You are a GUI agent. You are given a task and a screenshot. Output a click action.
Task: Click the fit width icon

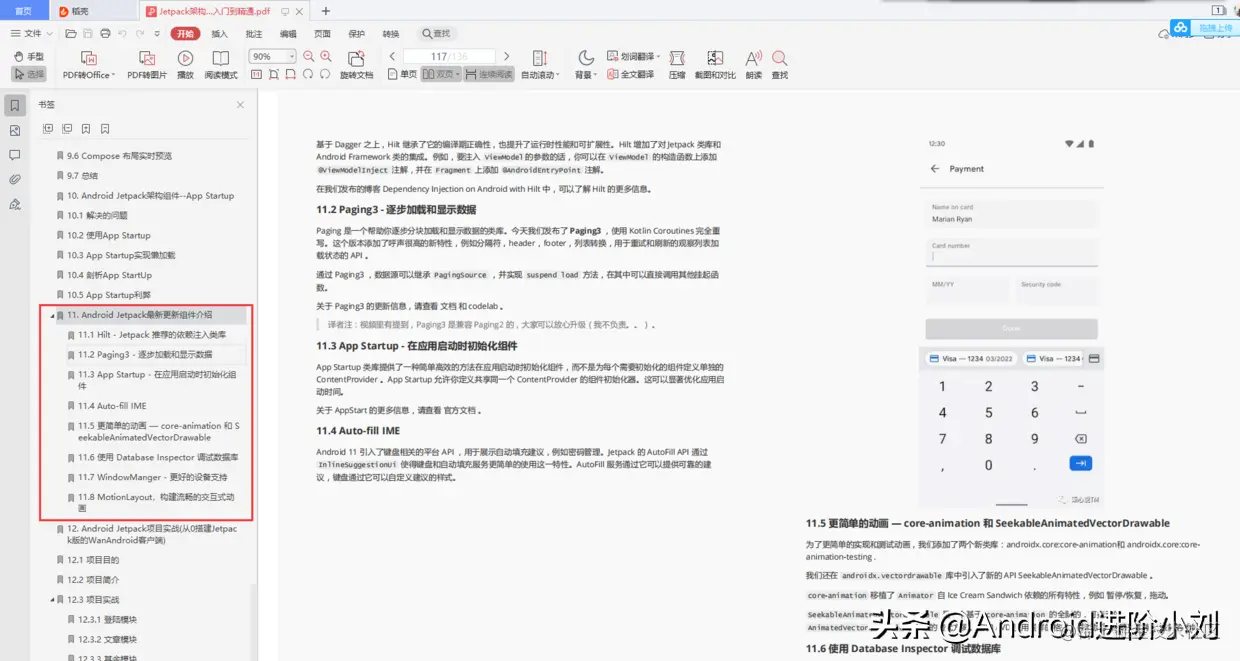point(291,74)
